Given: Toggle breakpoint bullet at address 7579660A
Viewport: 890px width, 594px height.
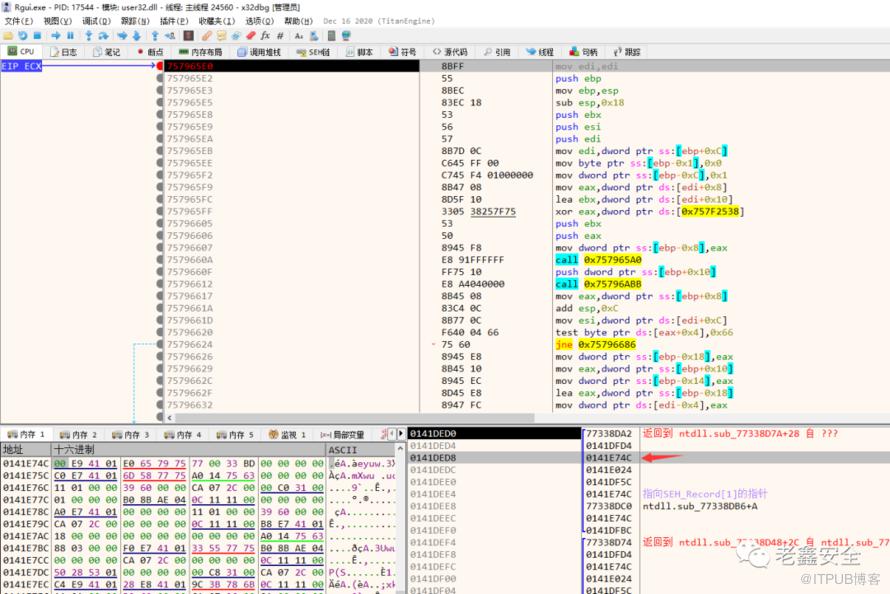Looking at the screenshot, I should coord(160,260).
